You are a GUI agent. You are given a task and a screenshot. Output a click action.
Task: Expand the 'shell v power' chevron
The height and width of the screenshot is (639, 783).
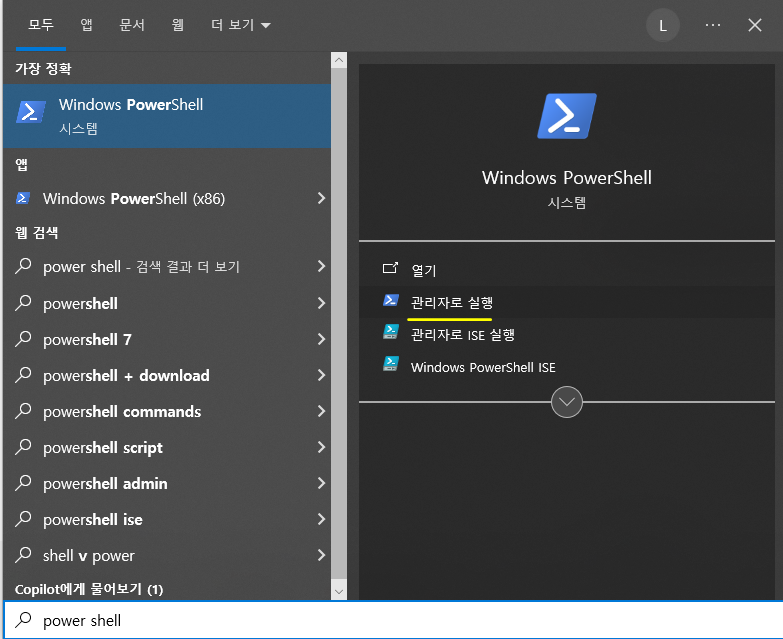point(322,555)
